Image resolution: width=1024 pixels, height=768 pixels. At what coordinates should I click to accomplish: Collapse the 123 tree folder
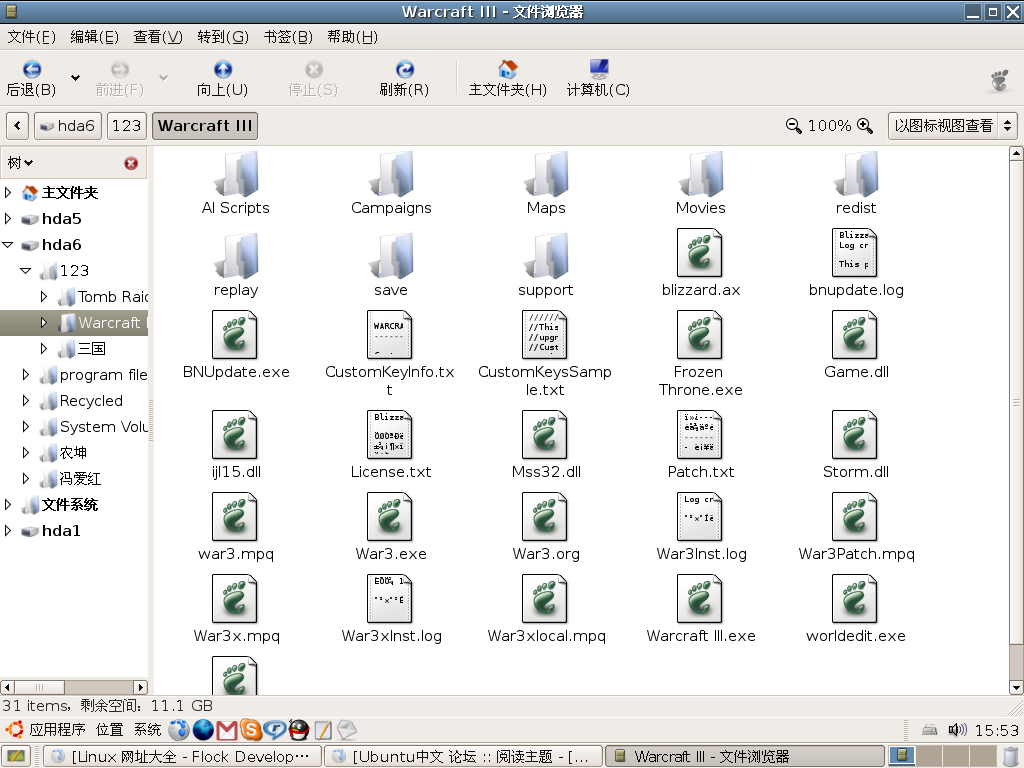[25, 270]
